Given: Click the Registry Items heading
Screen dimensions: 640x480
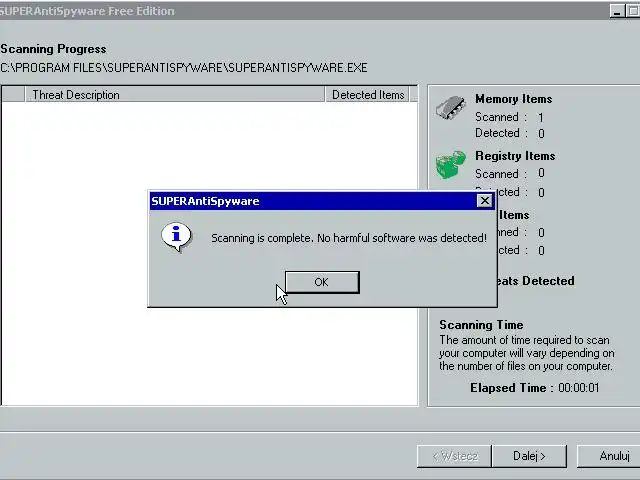Looking at the screenshot, I should [x=515, y=156].
